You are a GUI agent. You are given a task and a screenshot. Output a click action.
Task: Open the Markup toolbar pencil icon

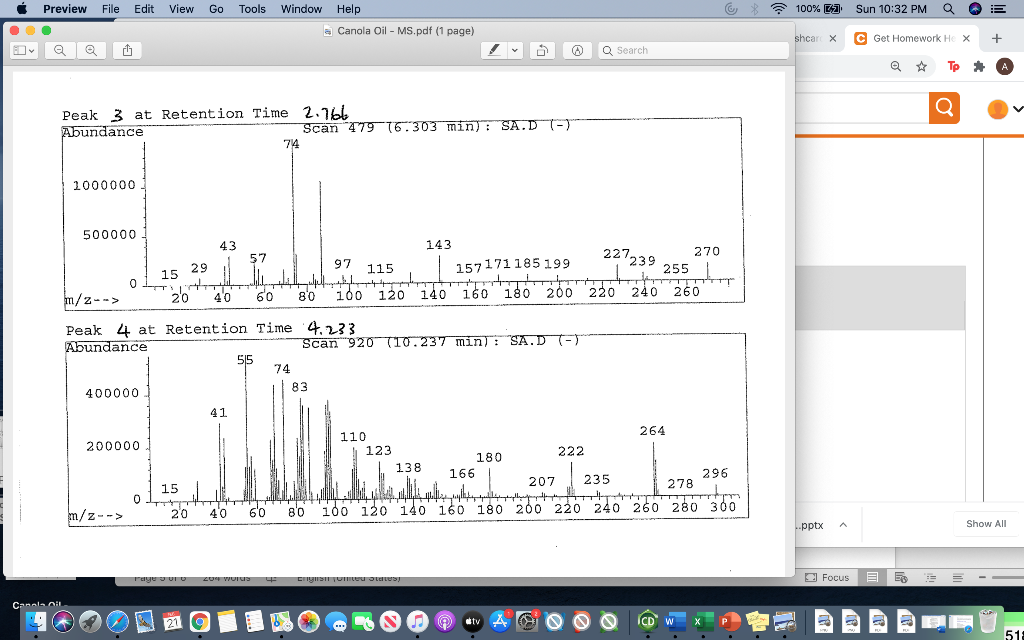pyautogui.click(x=493, y=50)
